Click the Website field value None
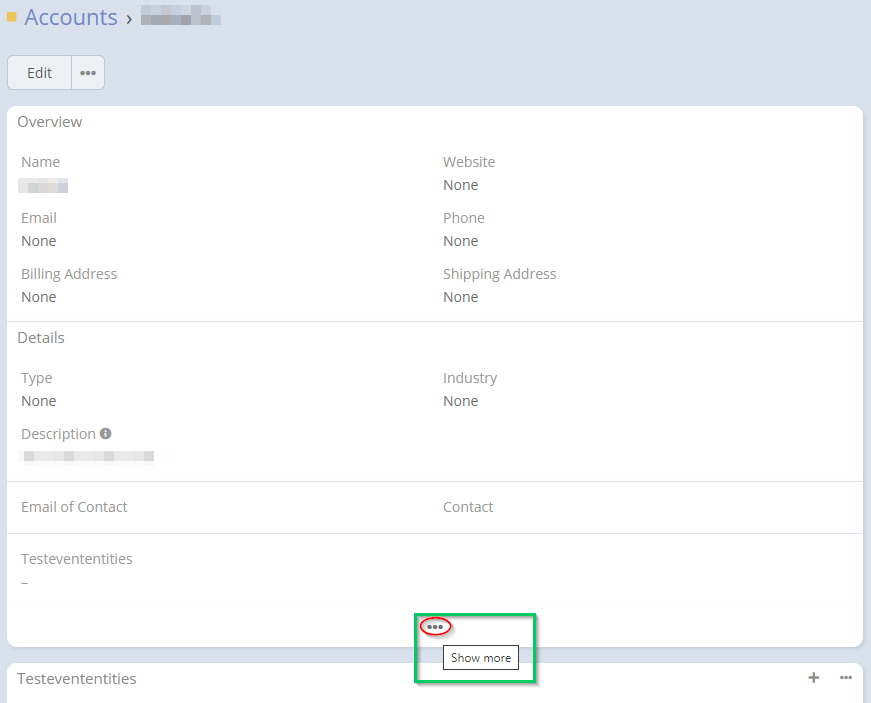The height and width of the screenshot is (703, 871). [461, 185]
